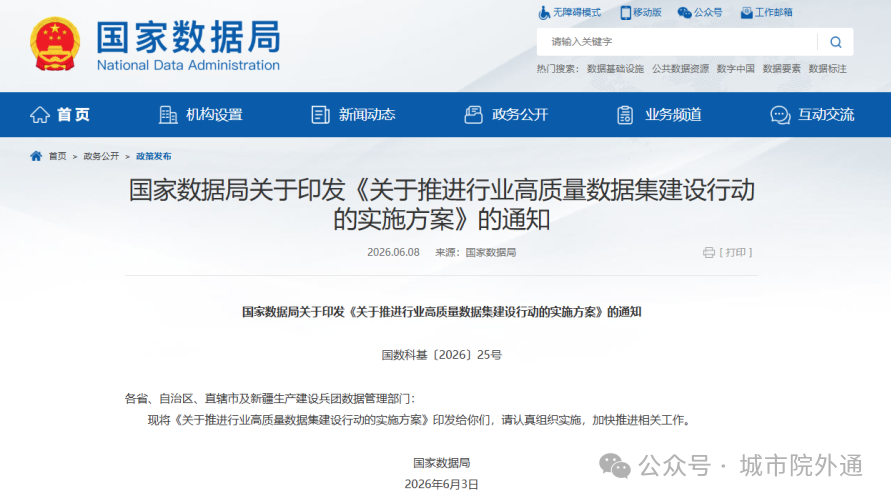This screenshot has height=501, width=891.
Task: Click the icon beside 政务公开 in navigation
Action: point(473,115)
